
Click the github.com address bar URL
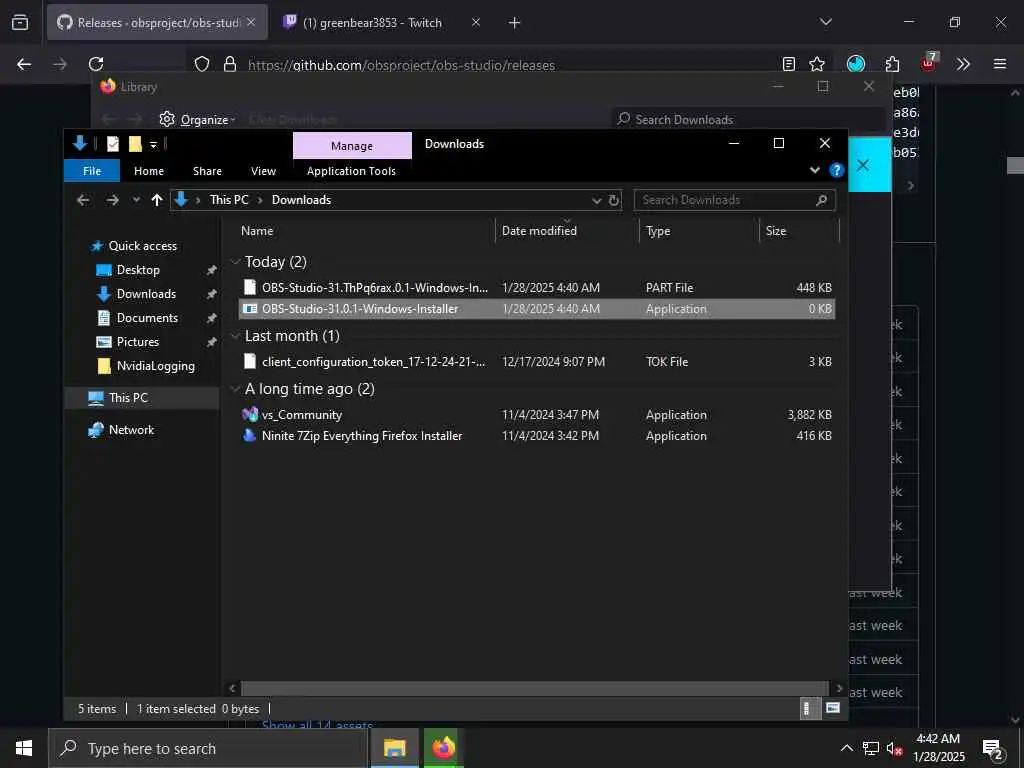[x=401, y=65]
